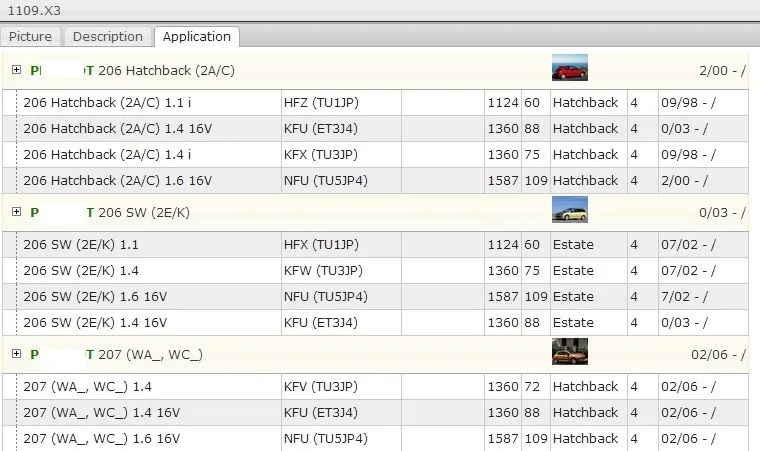This screenshot has height=451, width=760.
Task: Click engine code KFV (TU3JP)
Action: [x=321, y=387]
